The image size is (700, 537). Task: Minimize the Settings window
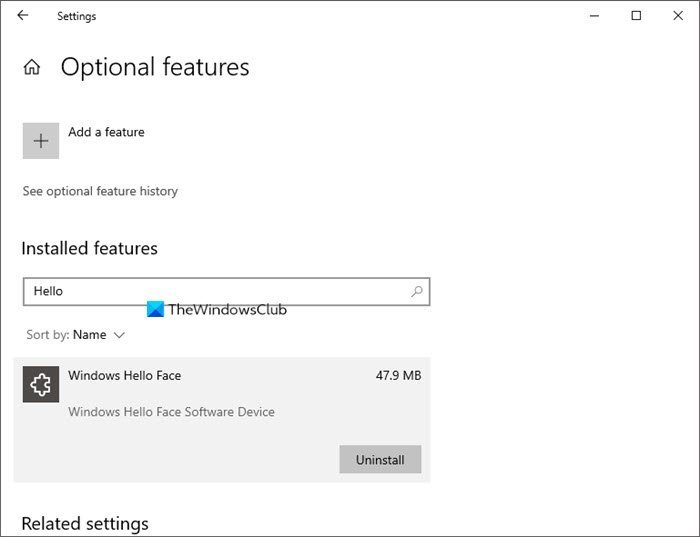[x=594, y=16]
